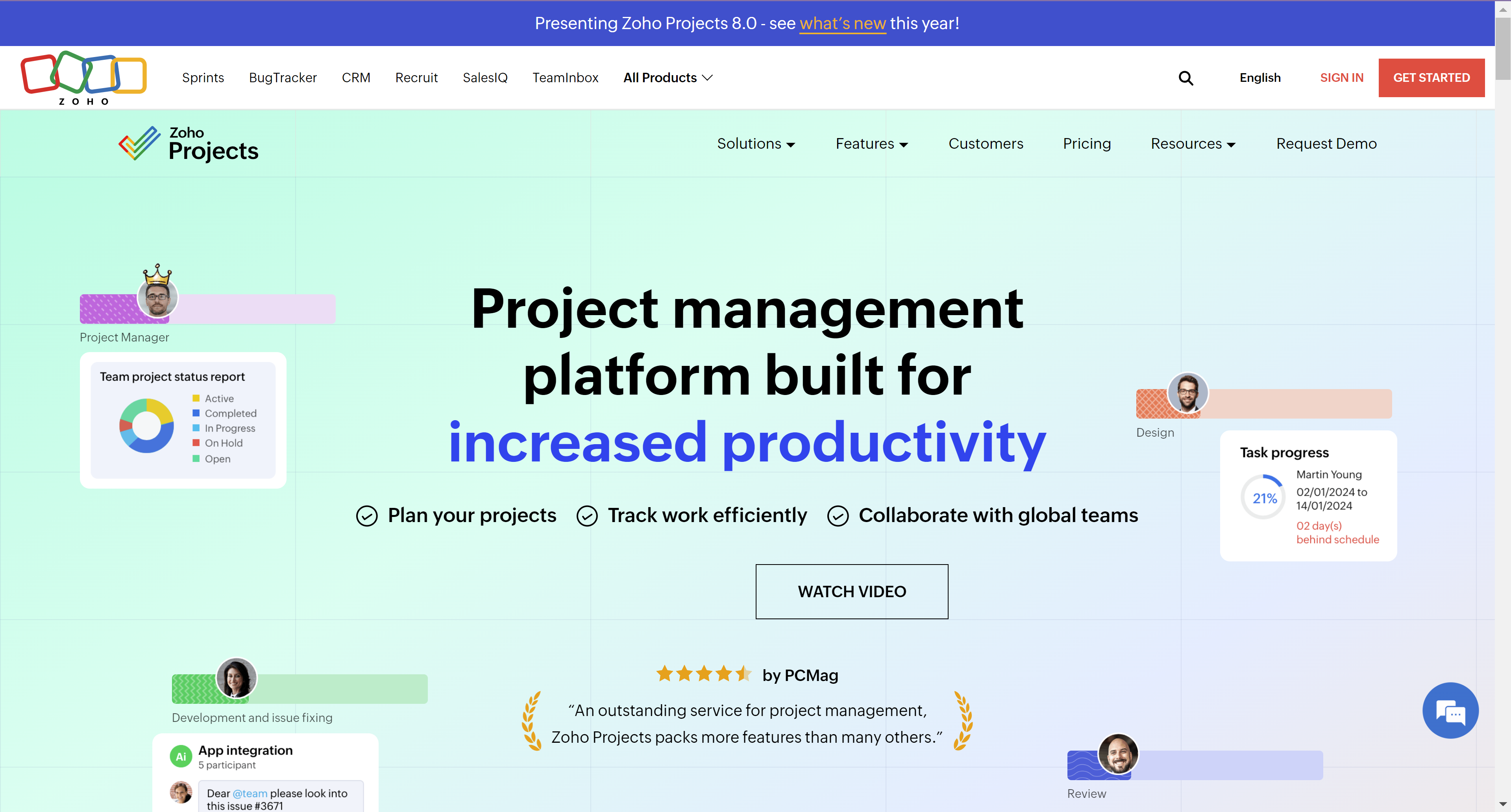Click the search magnifier icon
Viewport: 1511px width, 812px height.
[1185, 78]
